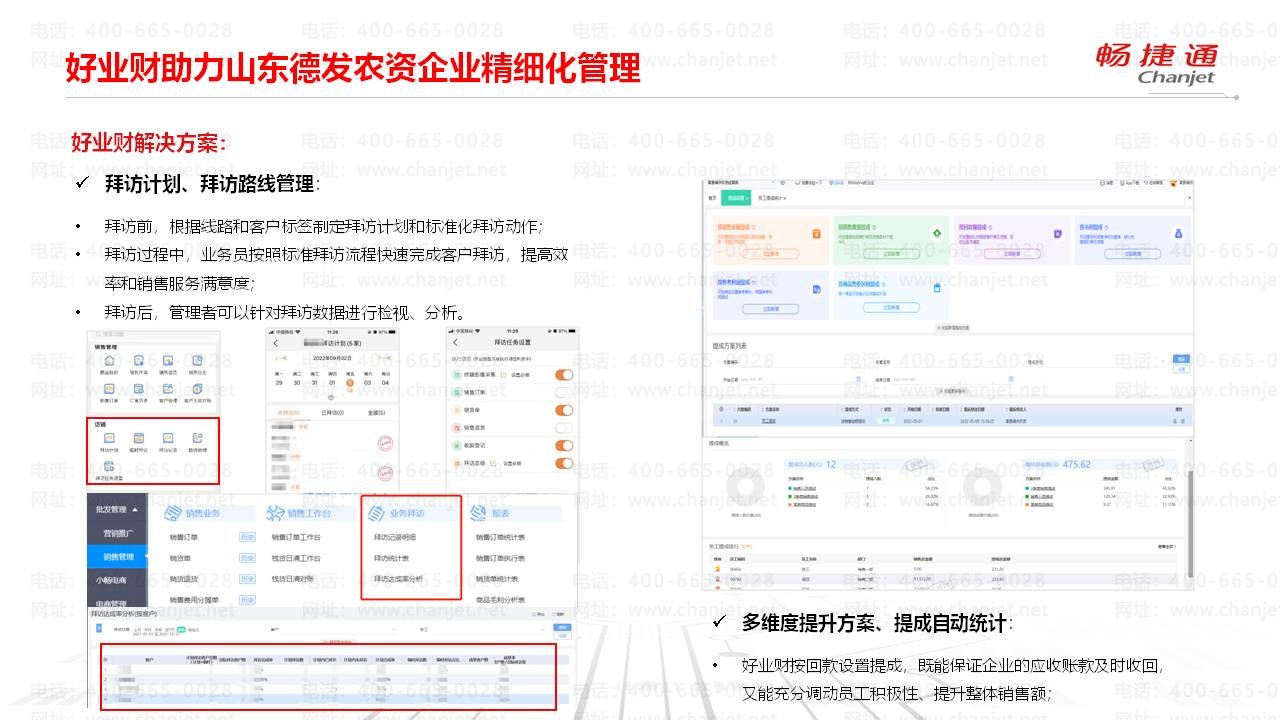Click the money-bag icon on the 按毛利提成 card

click(x=1178, y=234)
